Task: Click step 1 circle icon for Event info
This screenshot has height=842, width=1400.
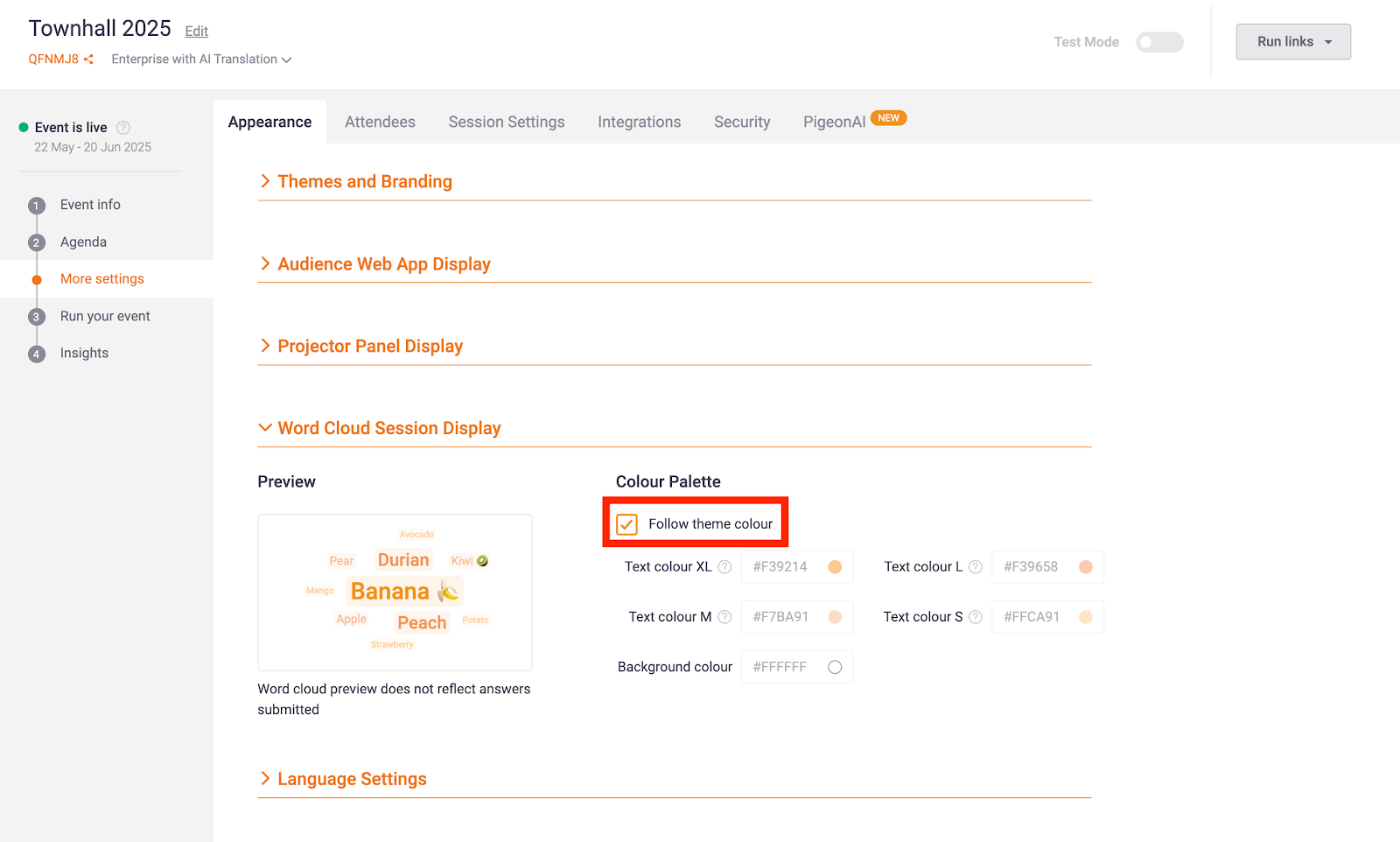Action: 36,206
